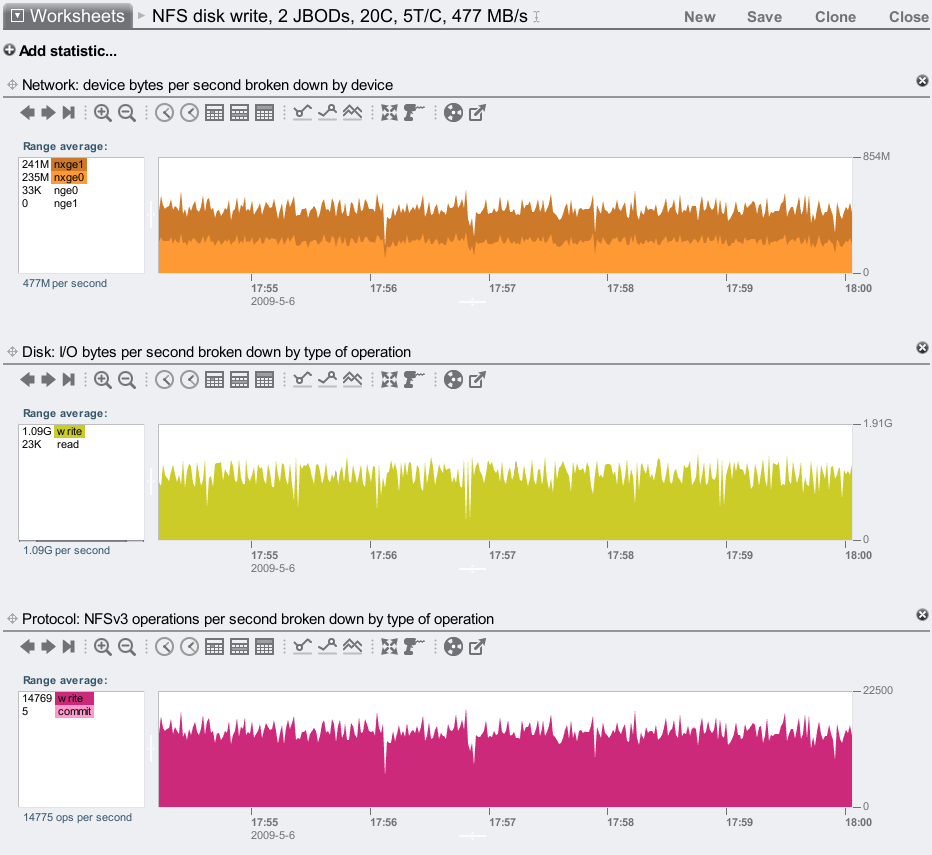The width and height of the screenshot is (932, 855).
Task: Expand the worksheet title disclosure triangle
Action: point(140,16)
